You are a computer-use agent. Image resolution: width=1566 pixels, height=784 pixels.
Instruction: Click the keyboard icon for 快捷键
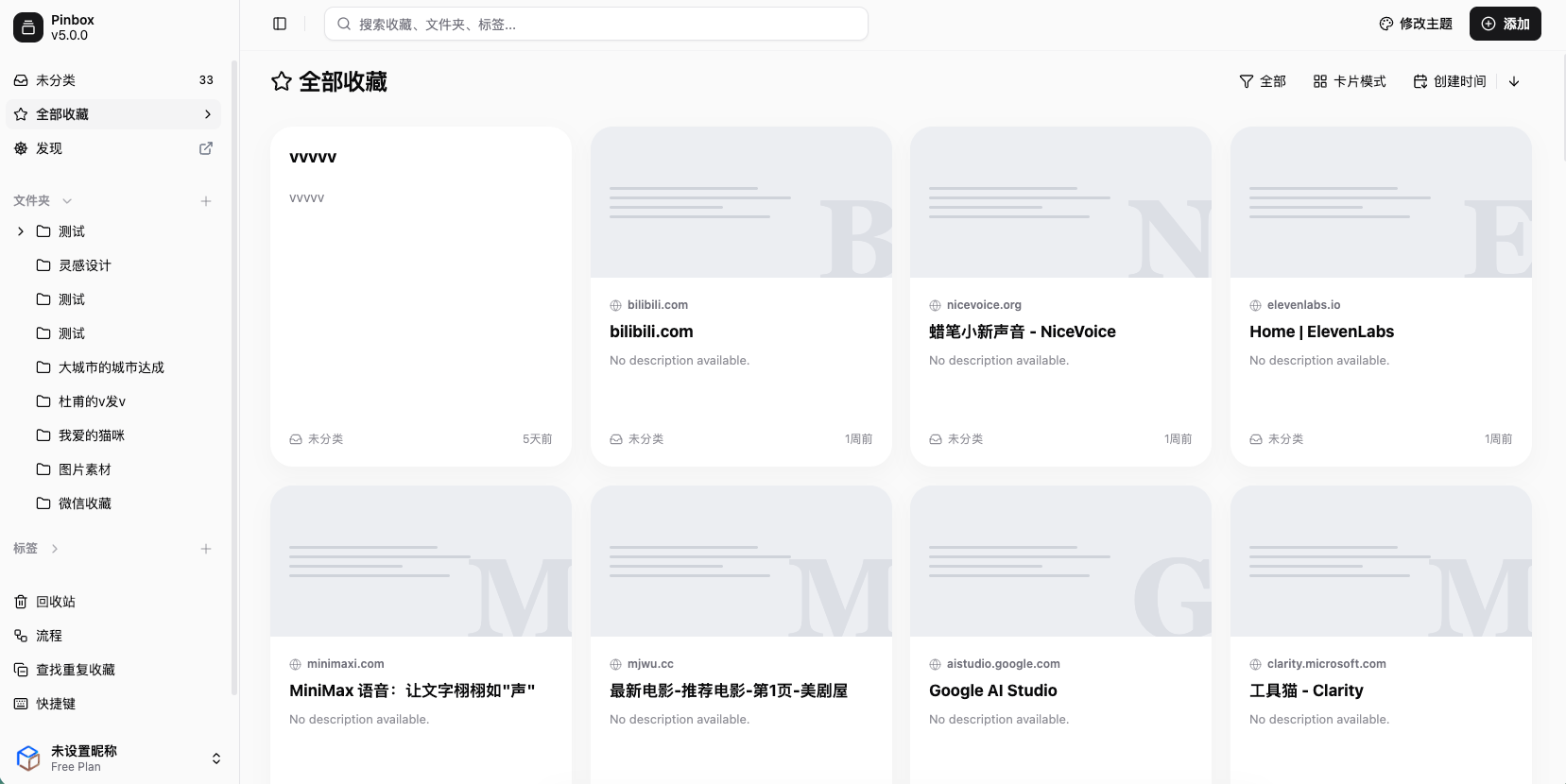(x=21, y=704)
